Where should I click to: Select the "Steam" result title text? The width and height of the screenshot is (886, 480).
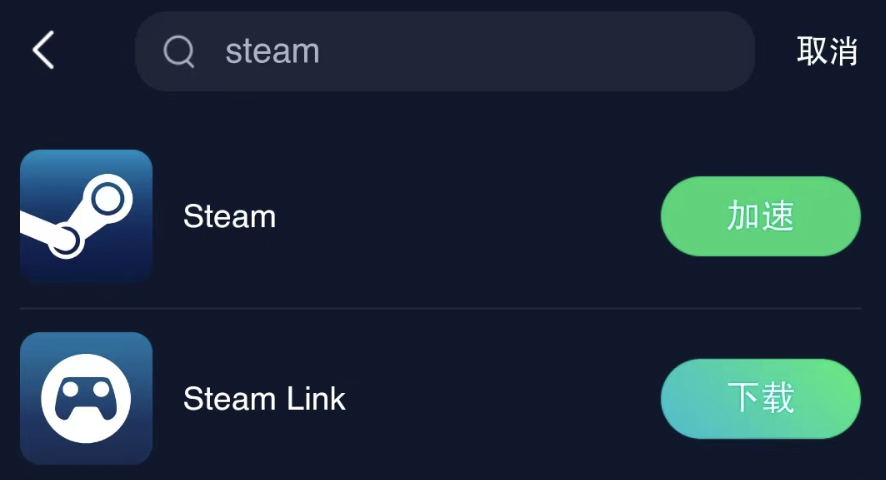coord(229,217)
